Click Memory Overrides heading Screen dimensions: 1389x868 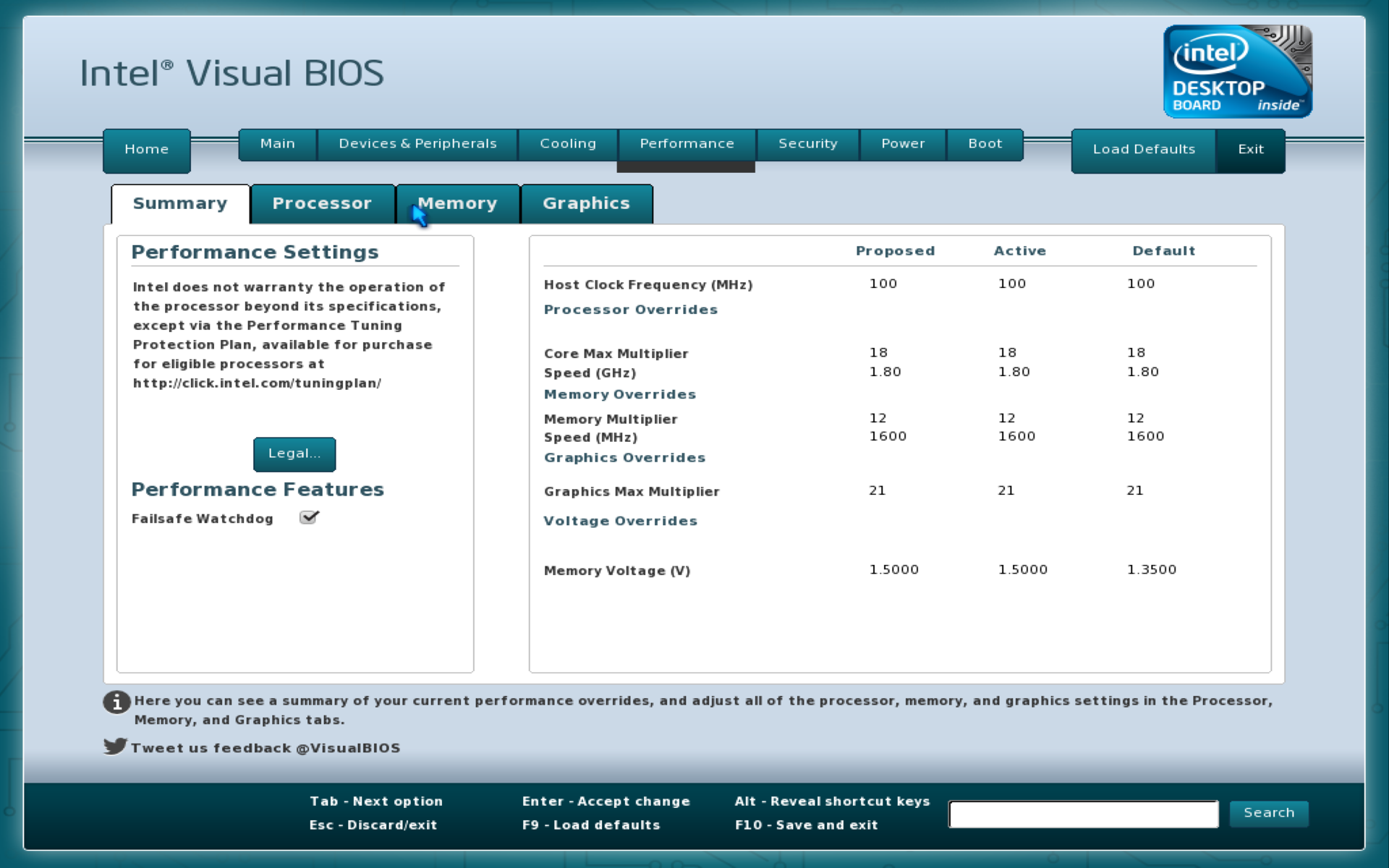point(620,394)
